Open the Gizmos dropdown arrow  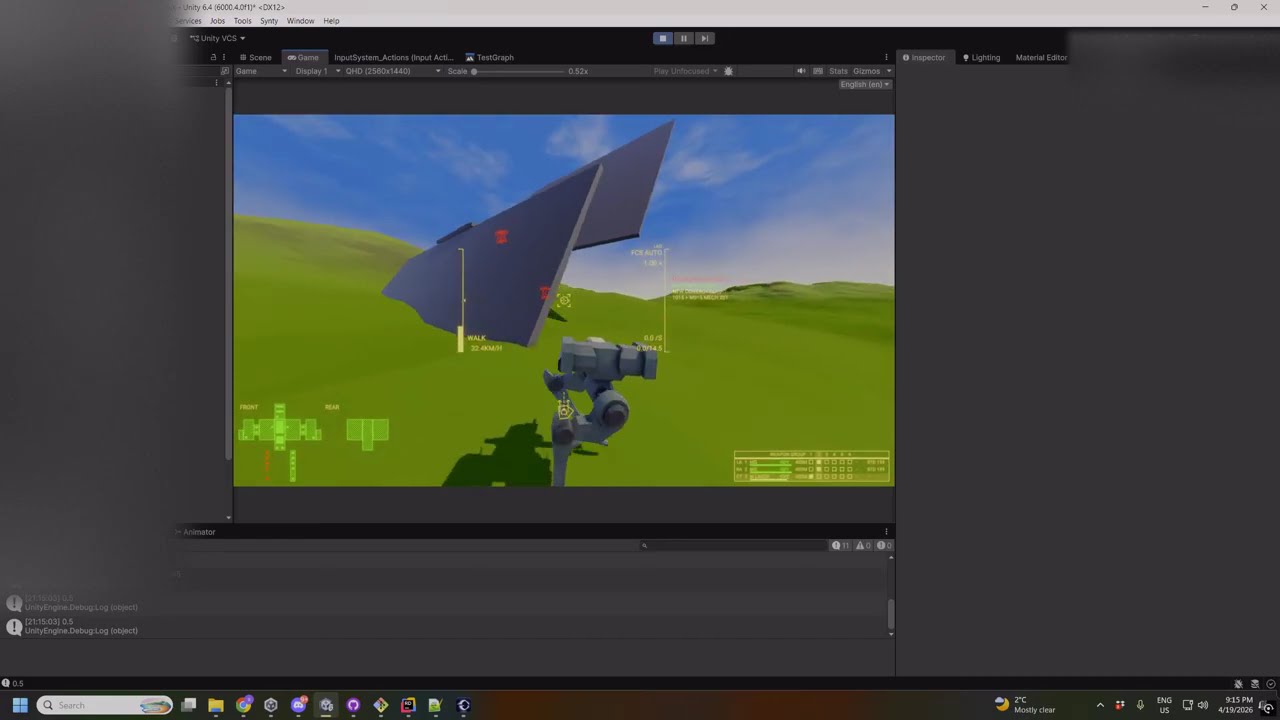(888, 71)
